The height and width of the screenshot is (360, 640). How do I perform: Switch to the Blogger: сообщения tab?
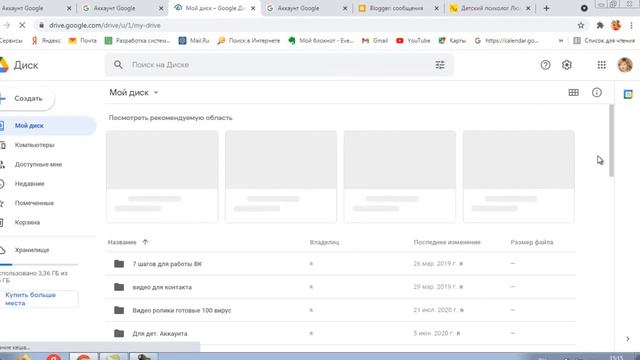click(396, 8)
